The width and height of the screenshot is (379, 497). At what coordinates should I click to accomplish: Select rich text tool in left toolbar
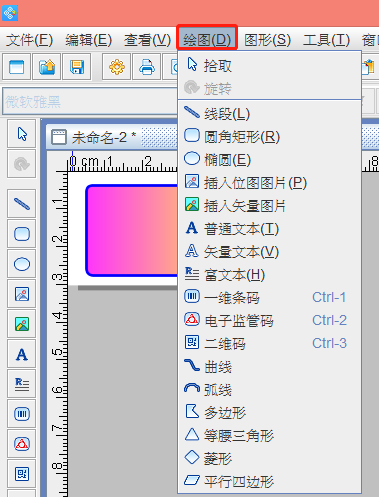point(22,384)
